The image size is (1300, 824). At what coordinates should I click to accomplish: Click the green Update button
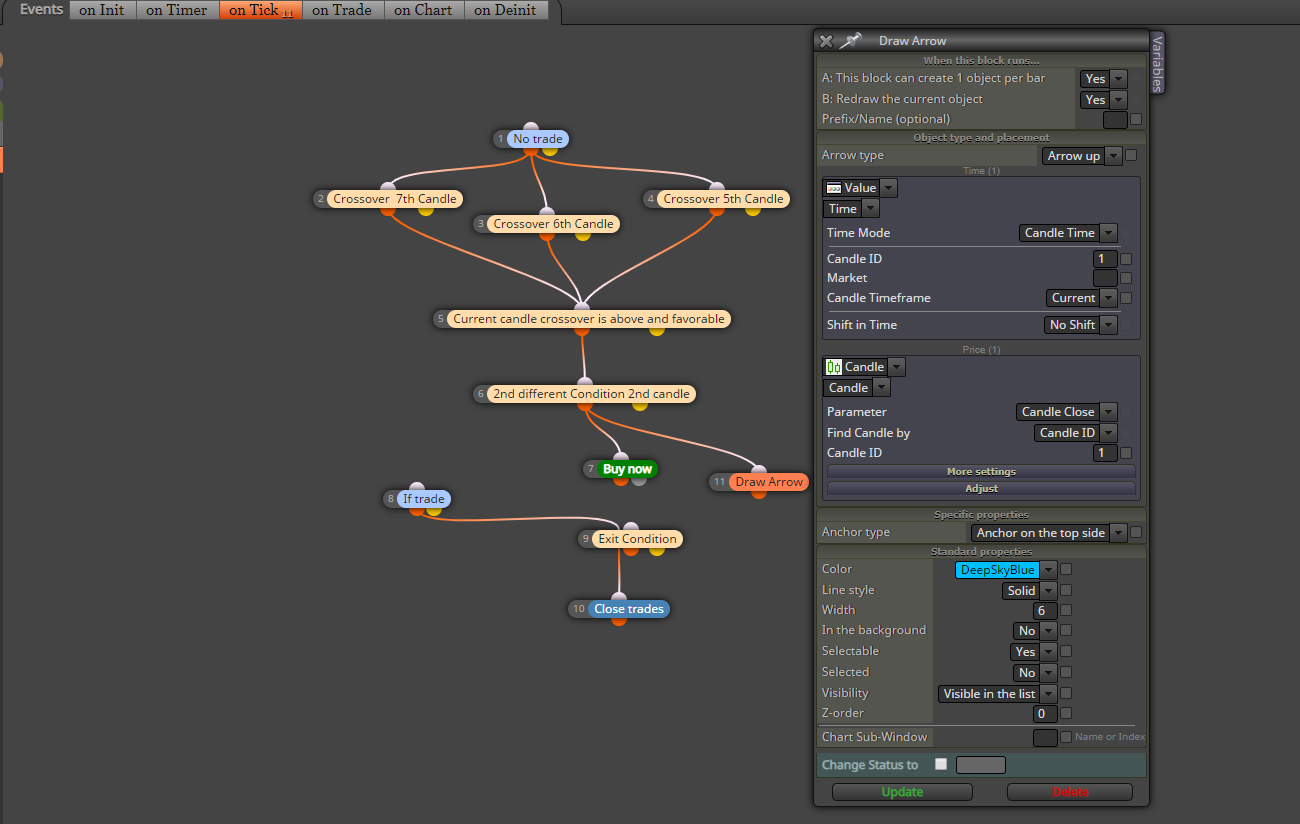pyautogui.click(x=902, y=792)
